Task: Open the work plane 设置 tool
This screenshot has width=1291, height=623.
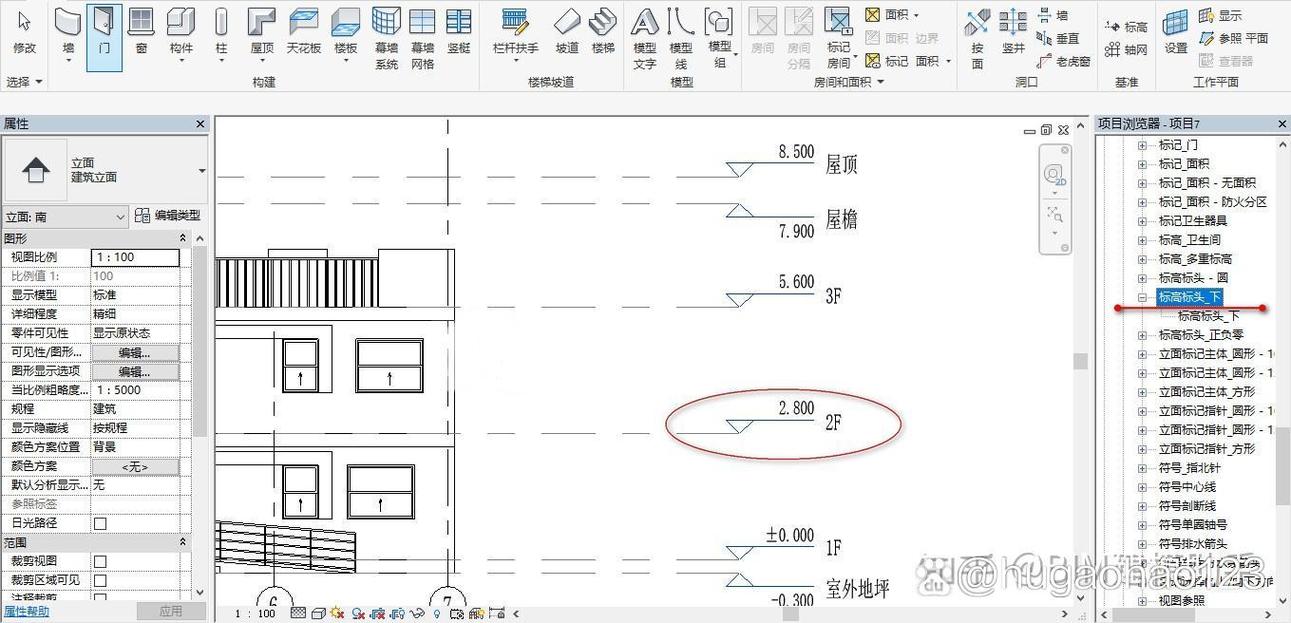Action: pos(1176,31)
